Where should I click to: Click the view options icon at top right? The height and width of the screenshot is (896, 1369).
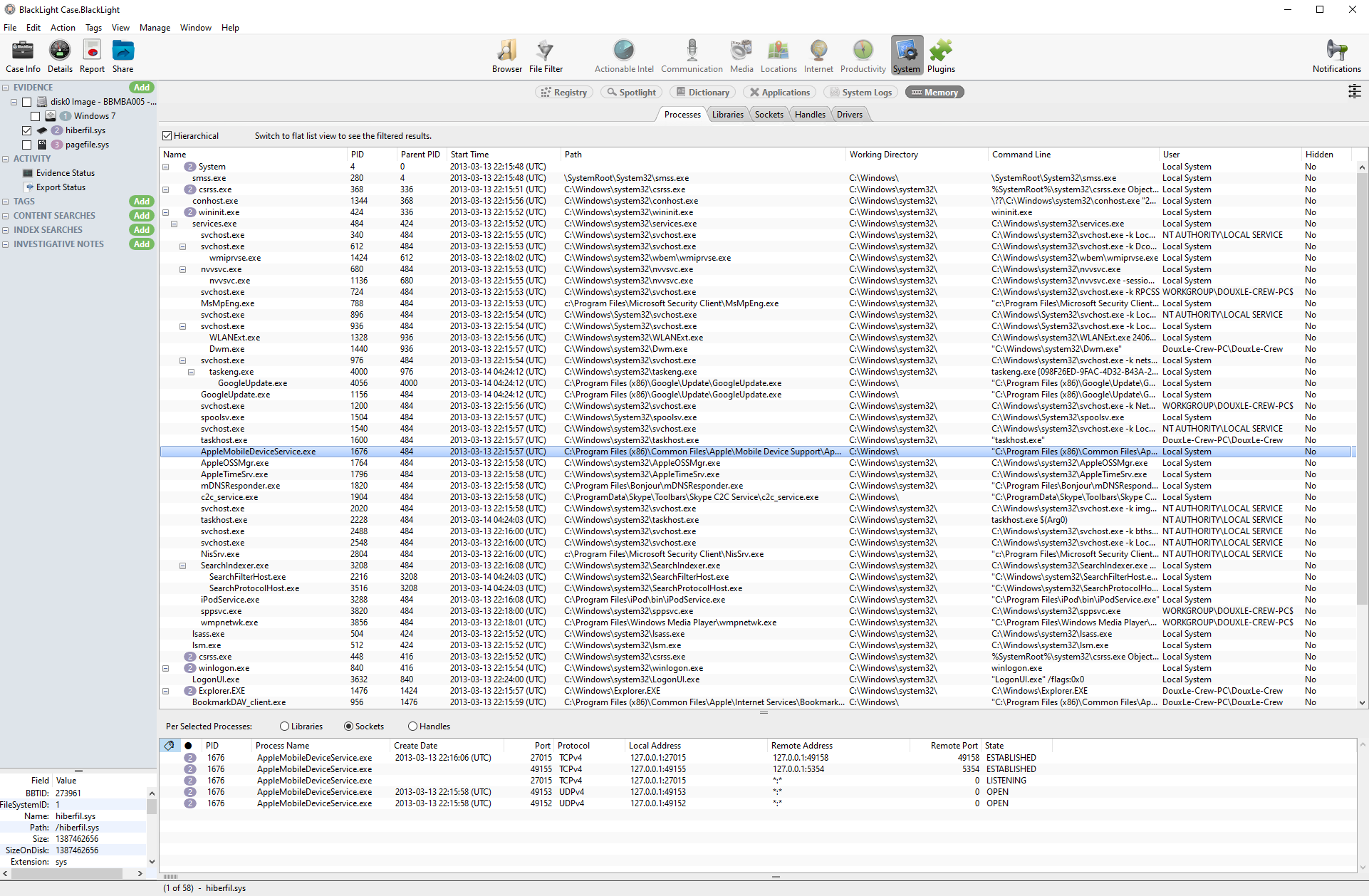click(x=1354, y=91)
